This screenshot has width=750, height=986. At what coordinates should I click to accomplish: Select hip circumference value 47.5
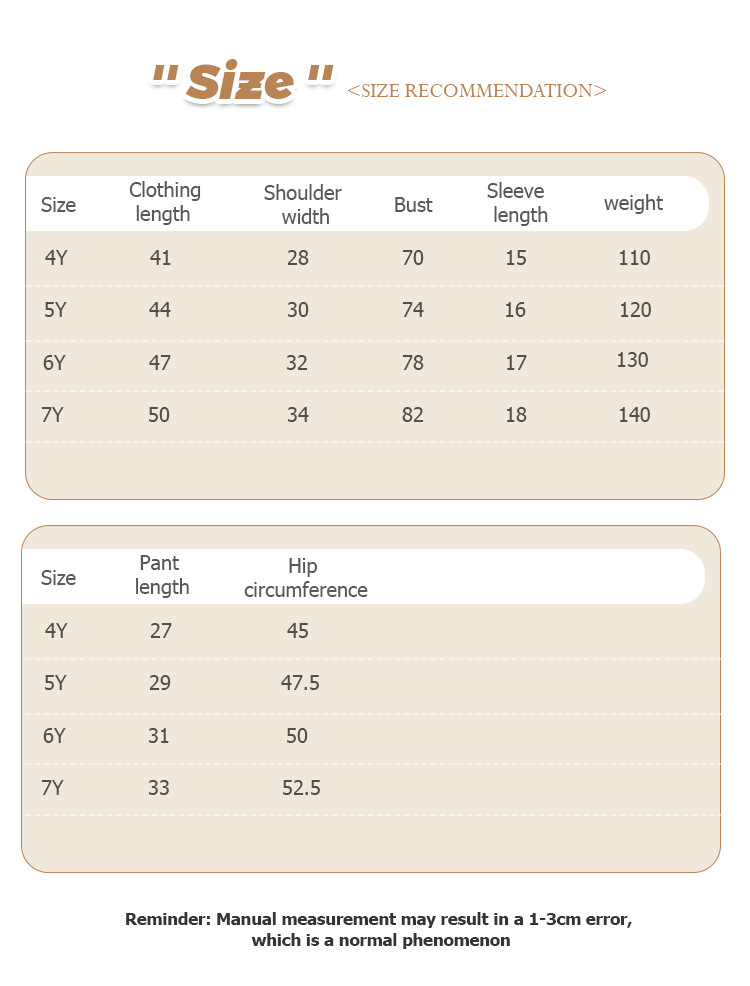300,683
